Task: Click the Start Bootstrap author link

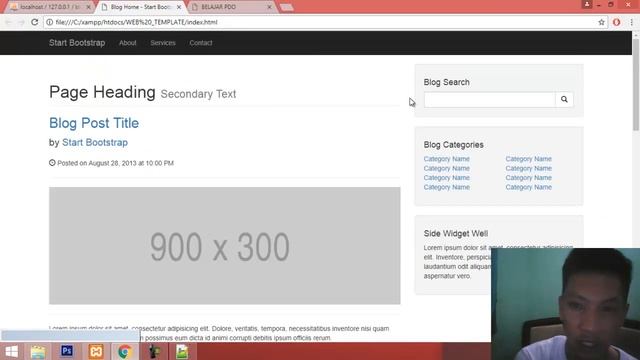Action: (95, 142)
